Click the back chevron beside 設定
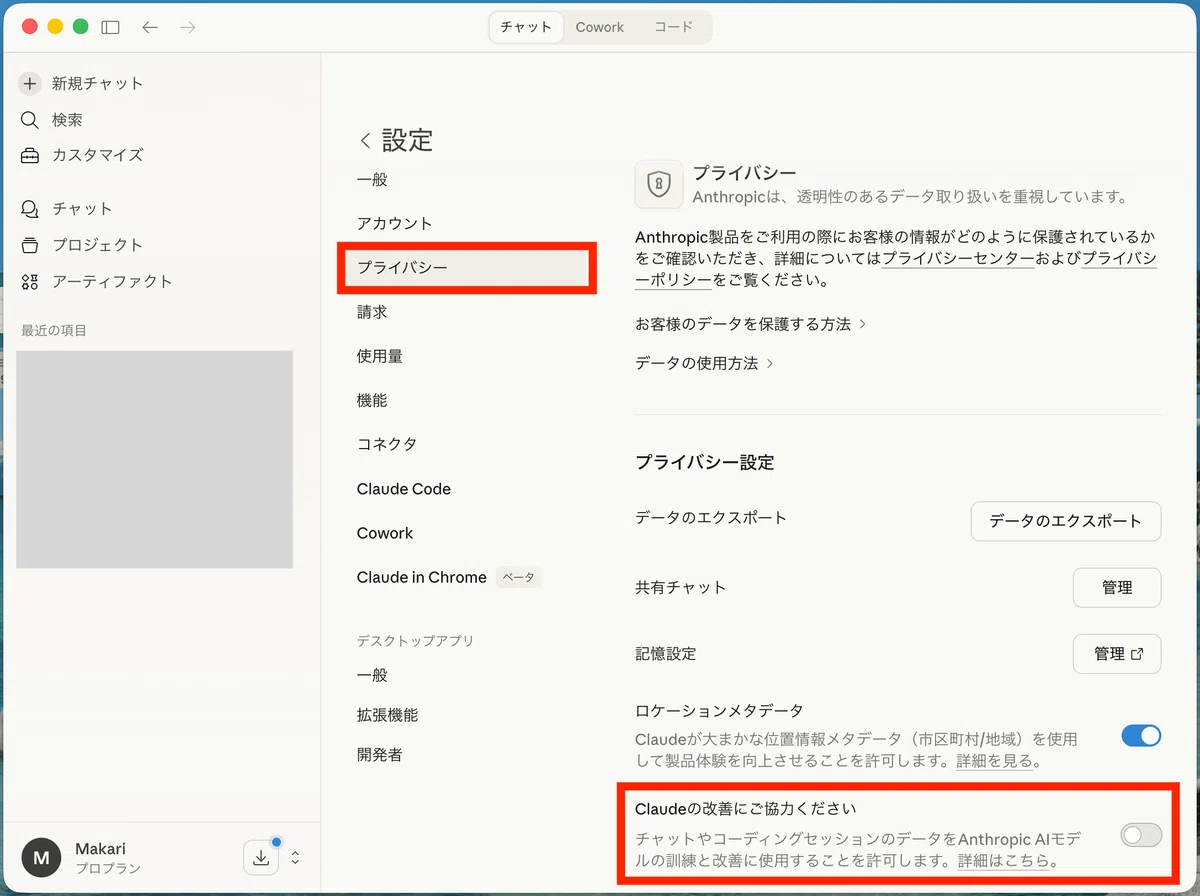 [365, 141]
